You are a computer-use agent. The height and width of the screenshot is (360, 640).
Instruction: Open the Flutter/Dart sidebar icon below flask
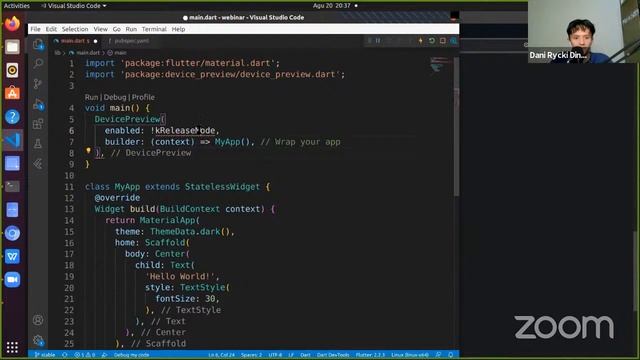tap(38, 164)
